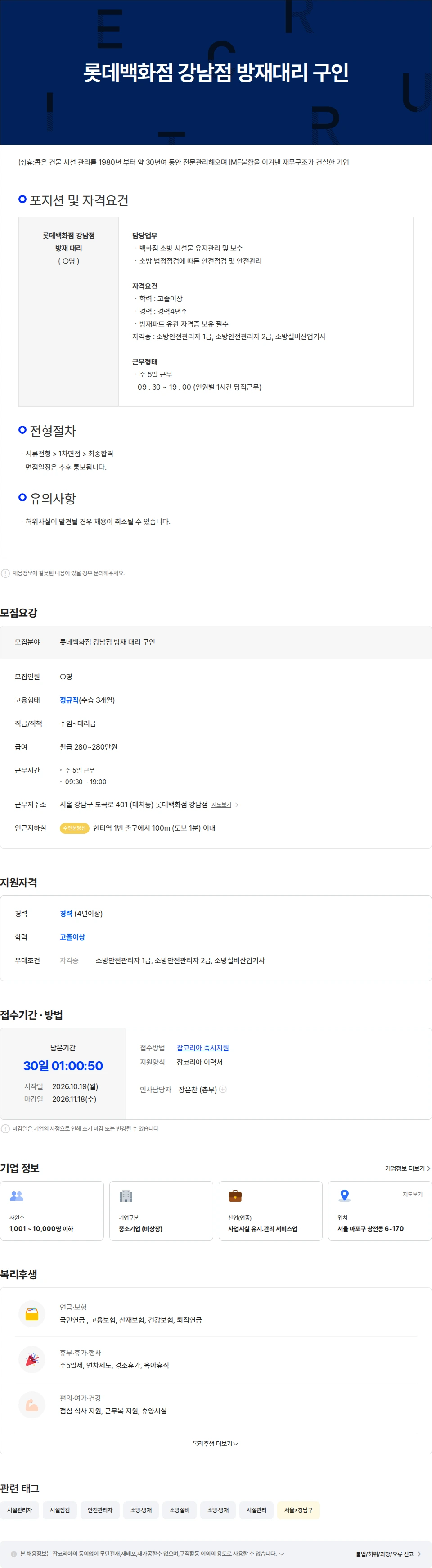432x1568 pixels.
Task: Click the 수인분당선 subway line badge
Action: point(75,828)
